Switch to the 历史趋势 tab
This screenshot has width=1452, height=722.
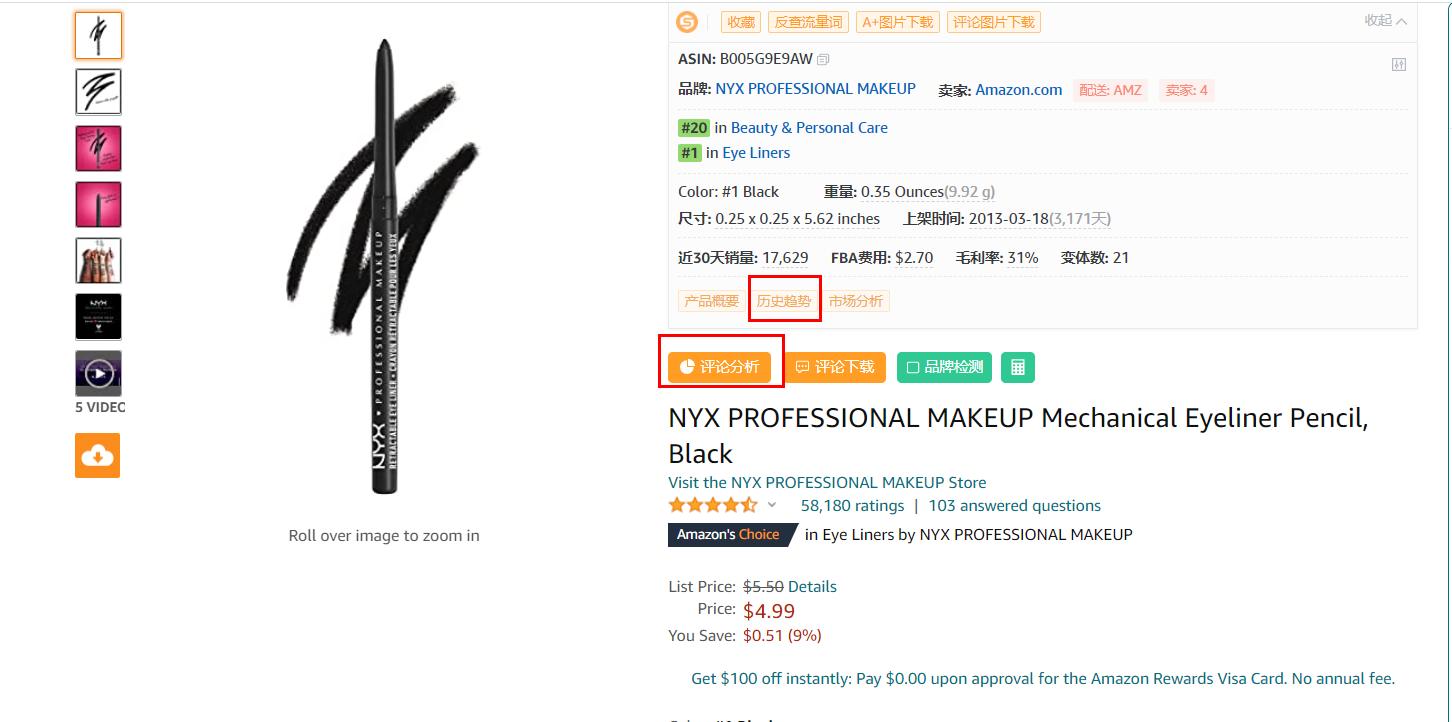point(784,301)
